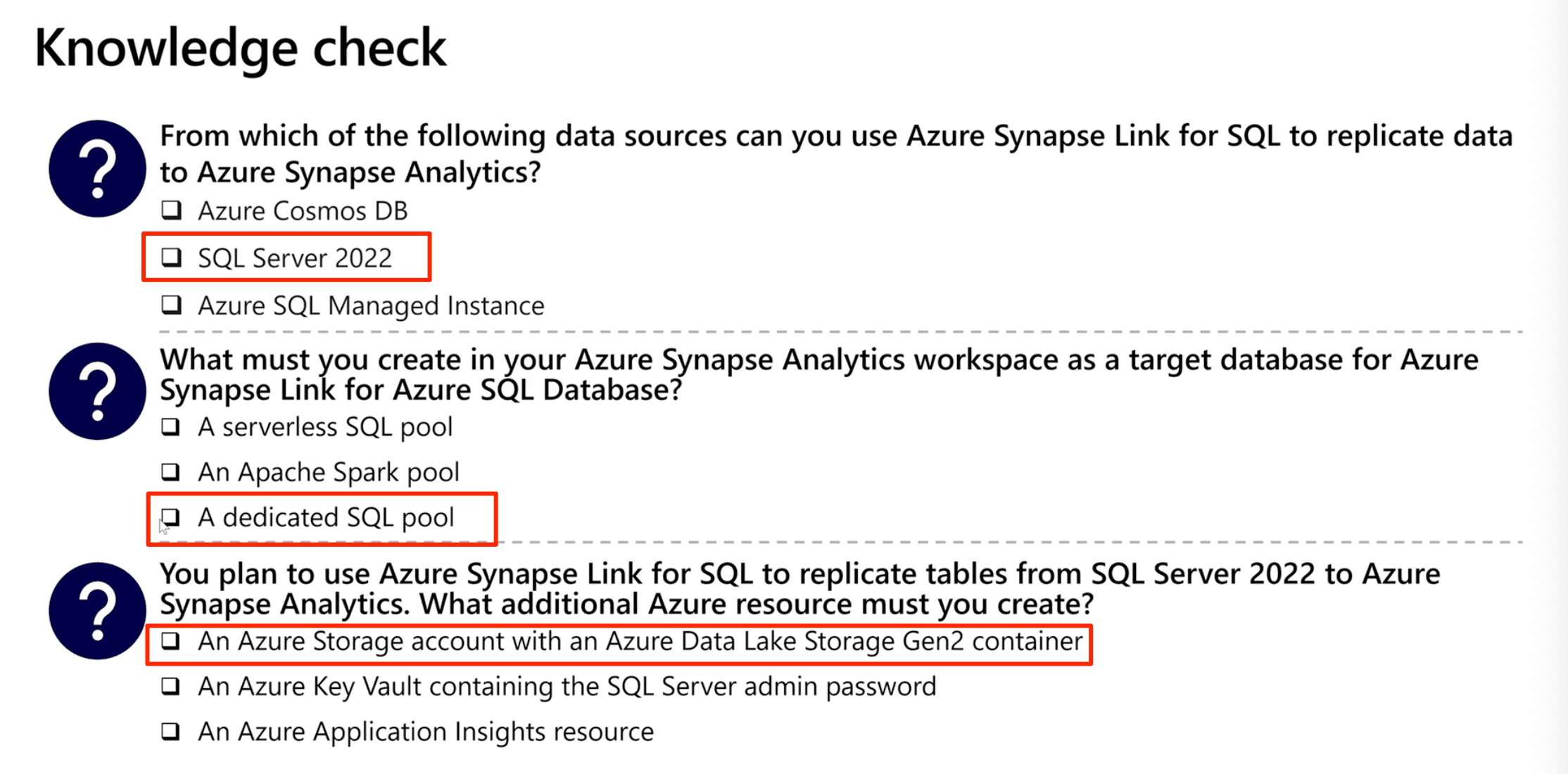This screenshot has width=1568, height=774.
Task: Click the question mark icon beside the SQL Server 2022 replication question
Action: coord(97,611)
